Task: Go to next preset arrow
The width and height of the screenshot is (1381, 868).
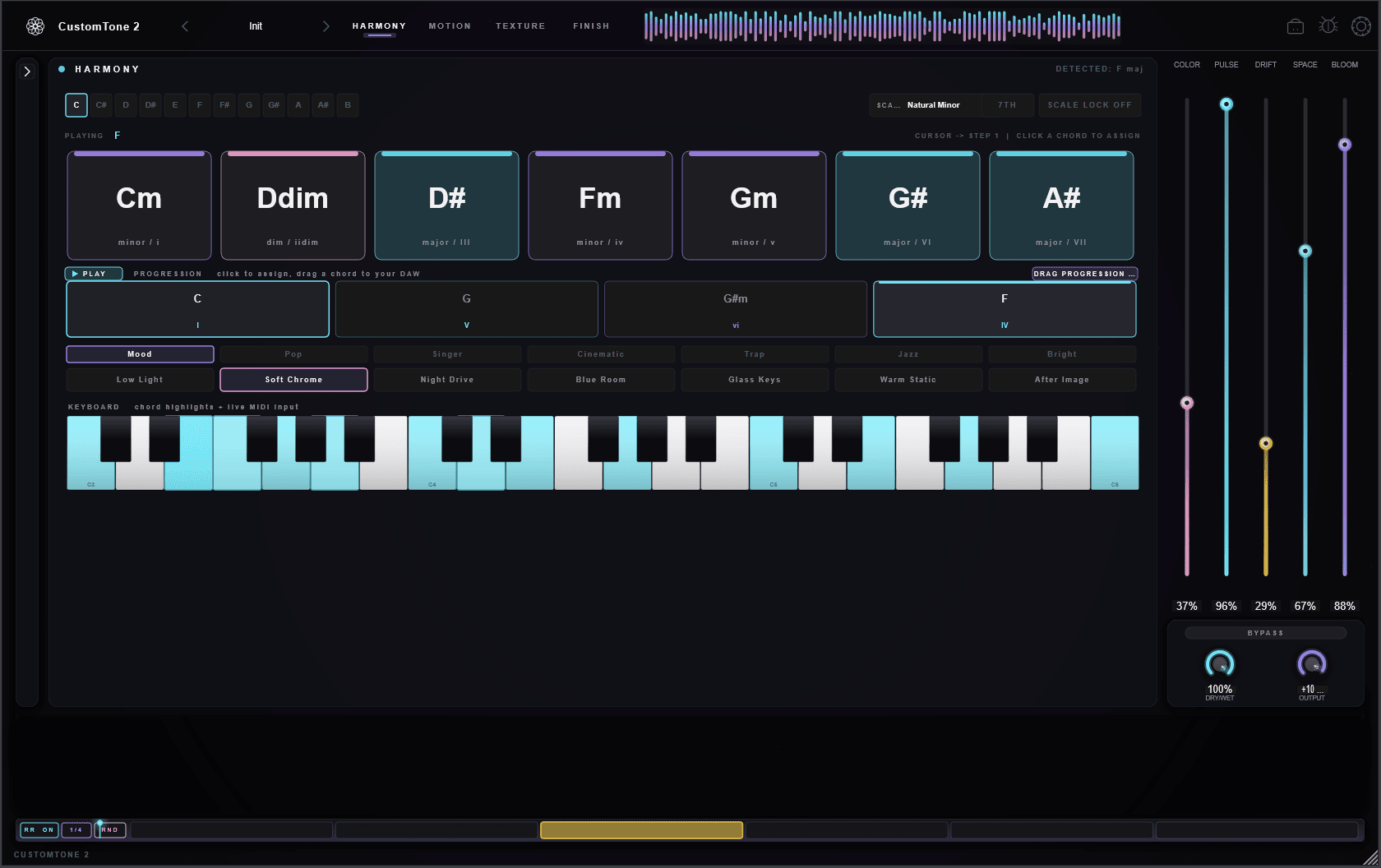Action: [x=326, y=26]
